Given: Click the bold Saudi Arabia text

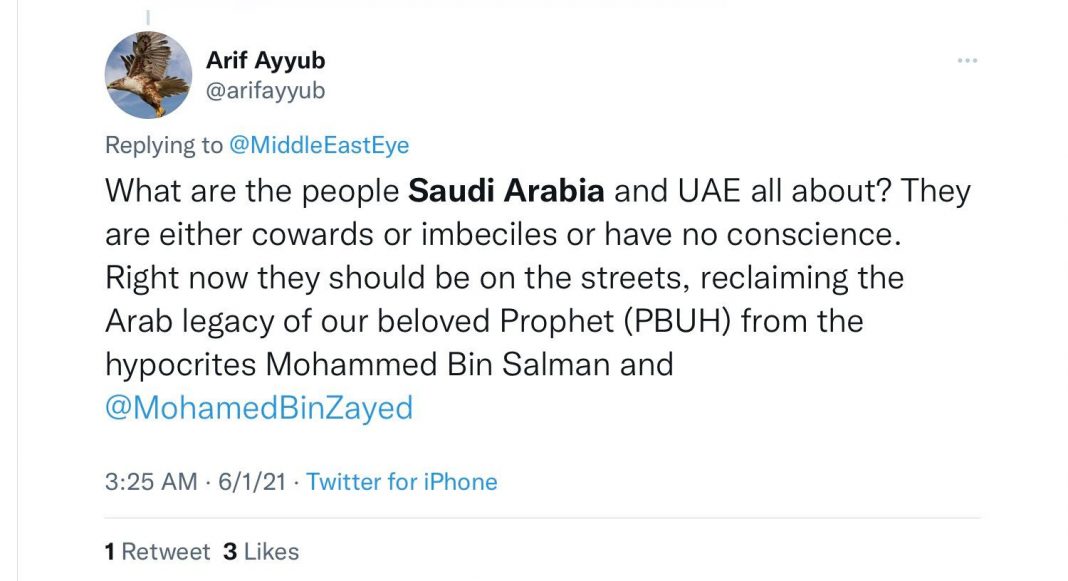Looking at the screenshot, I should [508, 191].
